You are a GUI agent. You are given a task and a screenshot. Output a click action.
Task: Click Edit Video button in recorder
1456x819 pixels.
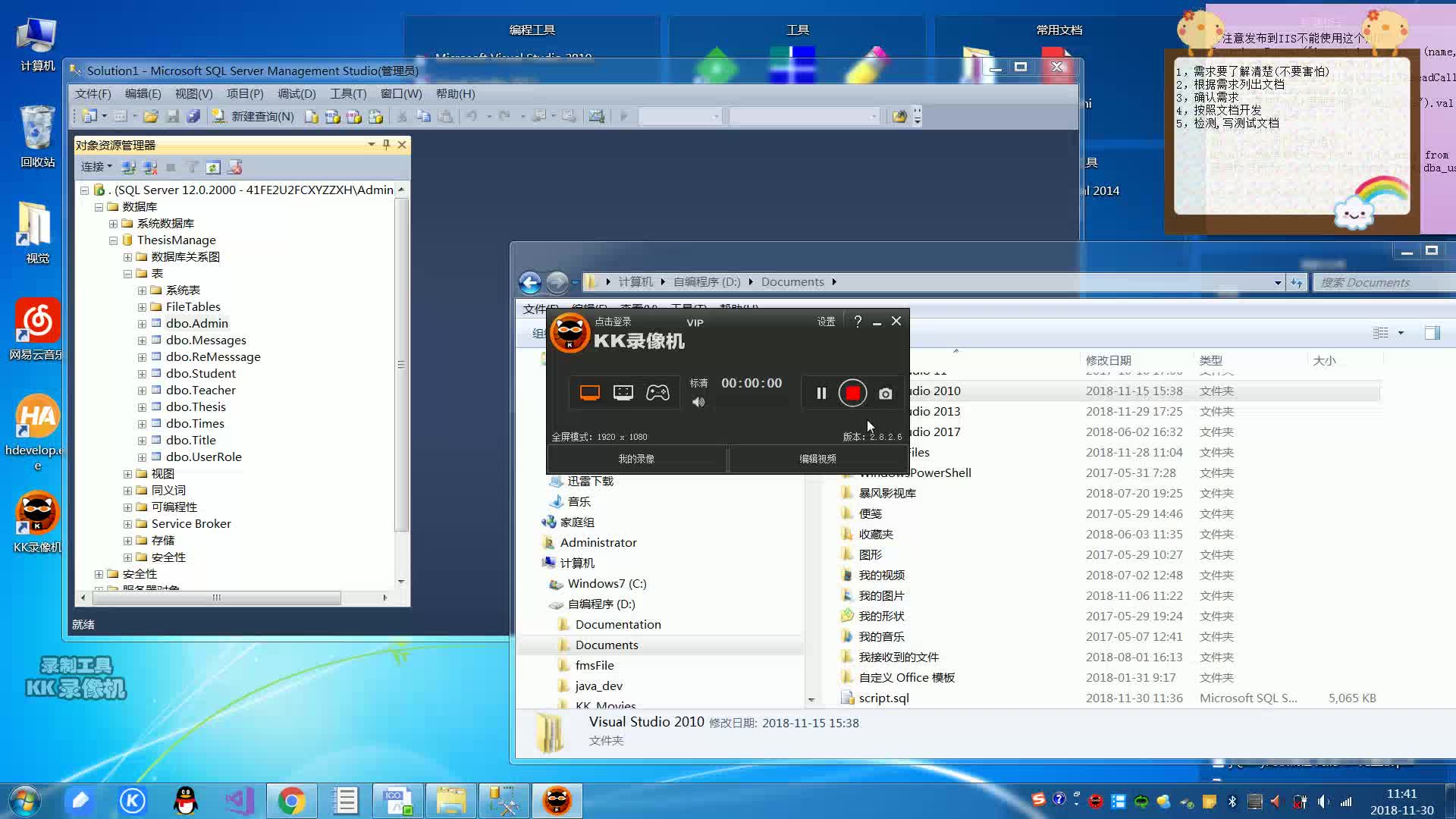coord(817,459)
